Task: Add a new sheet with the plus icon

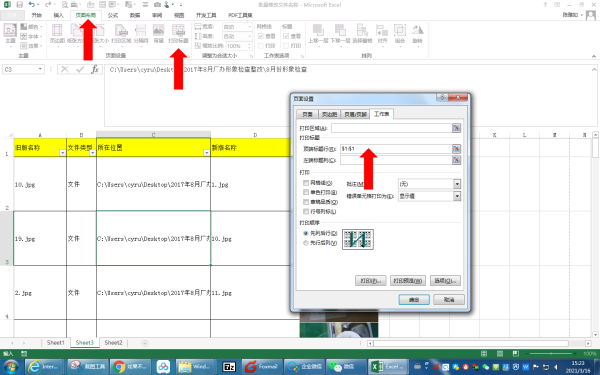Action: click(x=145, y=343)
